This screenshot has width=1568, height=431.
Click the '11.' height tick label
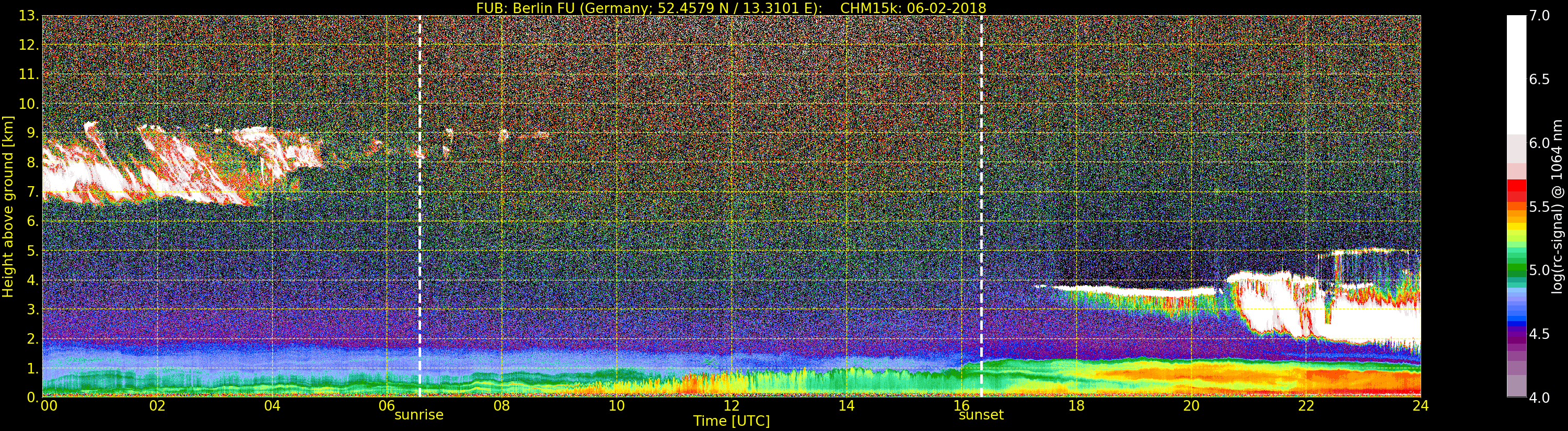point(29,74)
